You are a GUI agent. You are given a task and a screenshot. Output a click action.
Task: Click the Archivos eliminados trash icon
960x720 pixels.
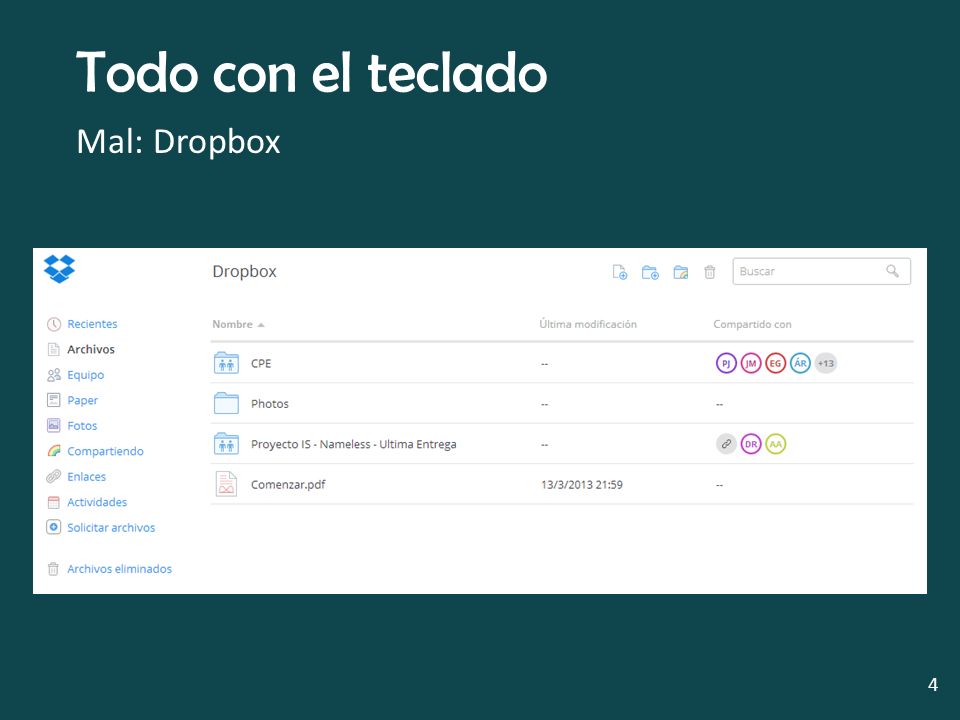tap(53, 569)
